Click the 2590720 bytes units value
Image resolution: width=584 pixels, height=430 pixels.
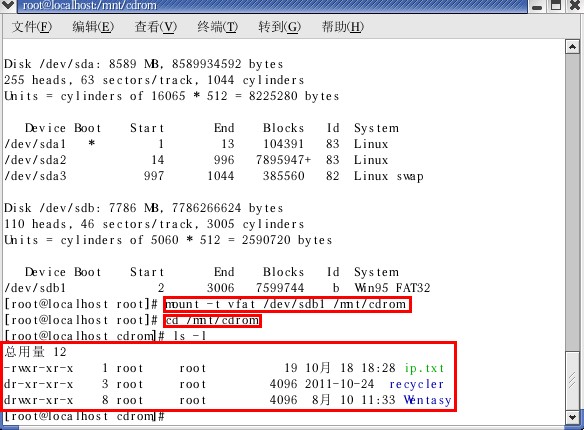coord(287,240)
